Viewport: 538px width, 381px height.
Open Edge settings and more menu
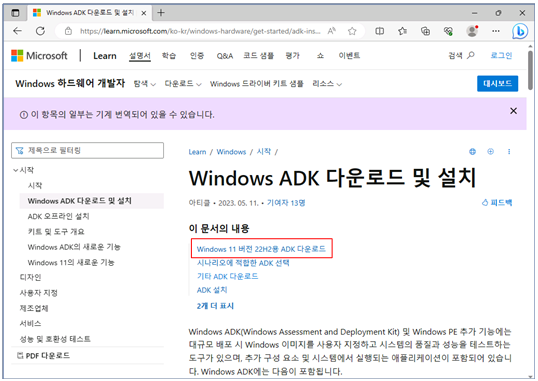coord(496,31)
